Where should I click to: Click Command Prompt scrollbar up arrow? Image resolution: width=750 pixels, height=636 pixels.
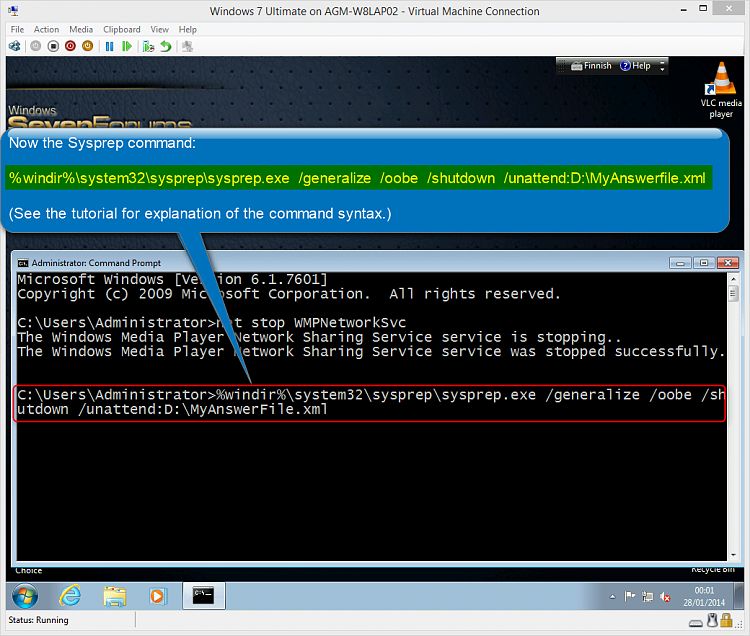pos(733,278)
